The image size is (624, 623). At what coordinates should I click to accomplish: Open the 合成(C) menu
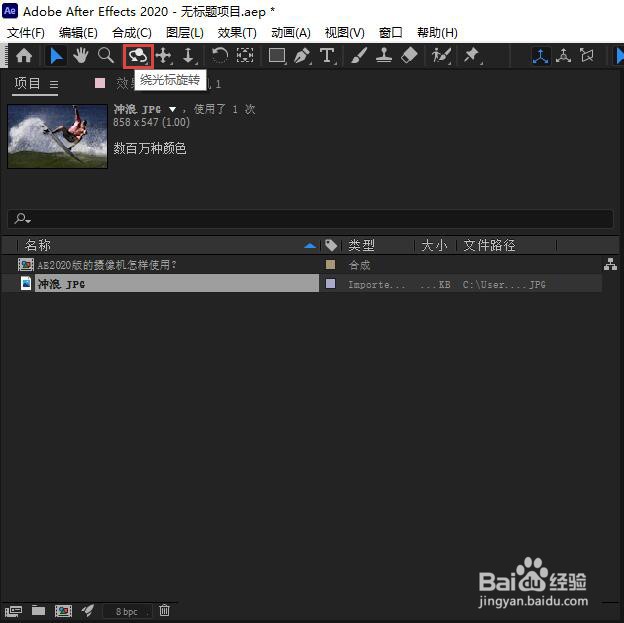click(132, 33)
